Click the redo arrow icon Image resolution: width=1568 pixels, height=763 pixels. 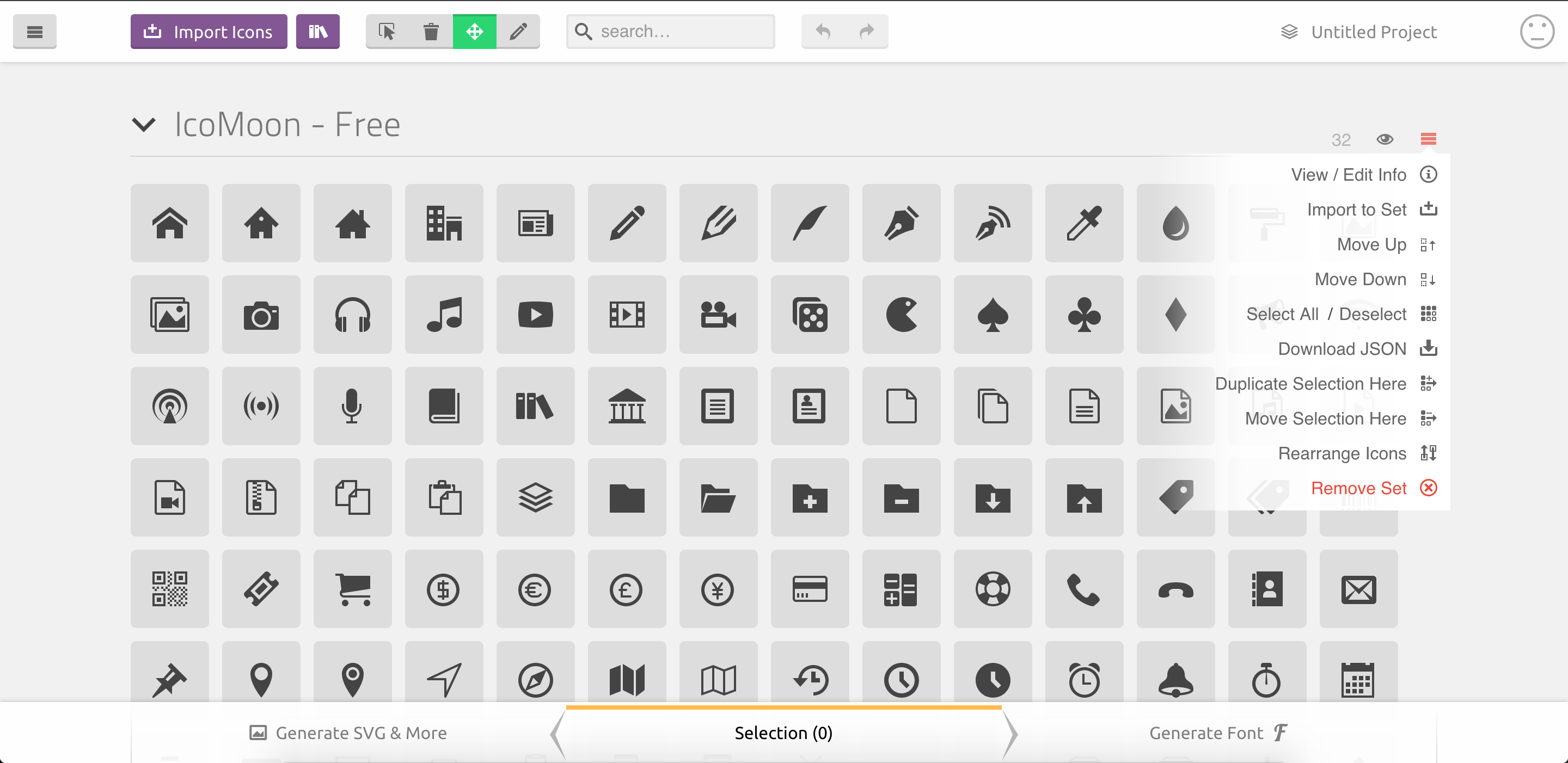(866, 31)
